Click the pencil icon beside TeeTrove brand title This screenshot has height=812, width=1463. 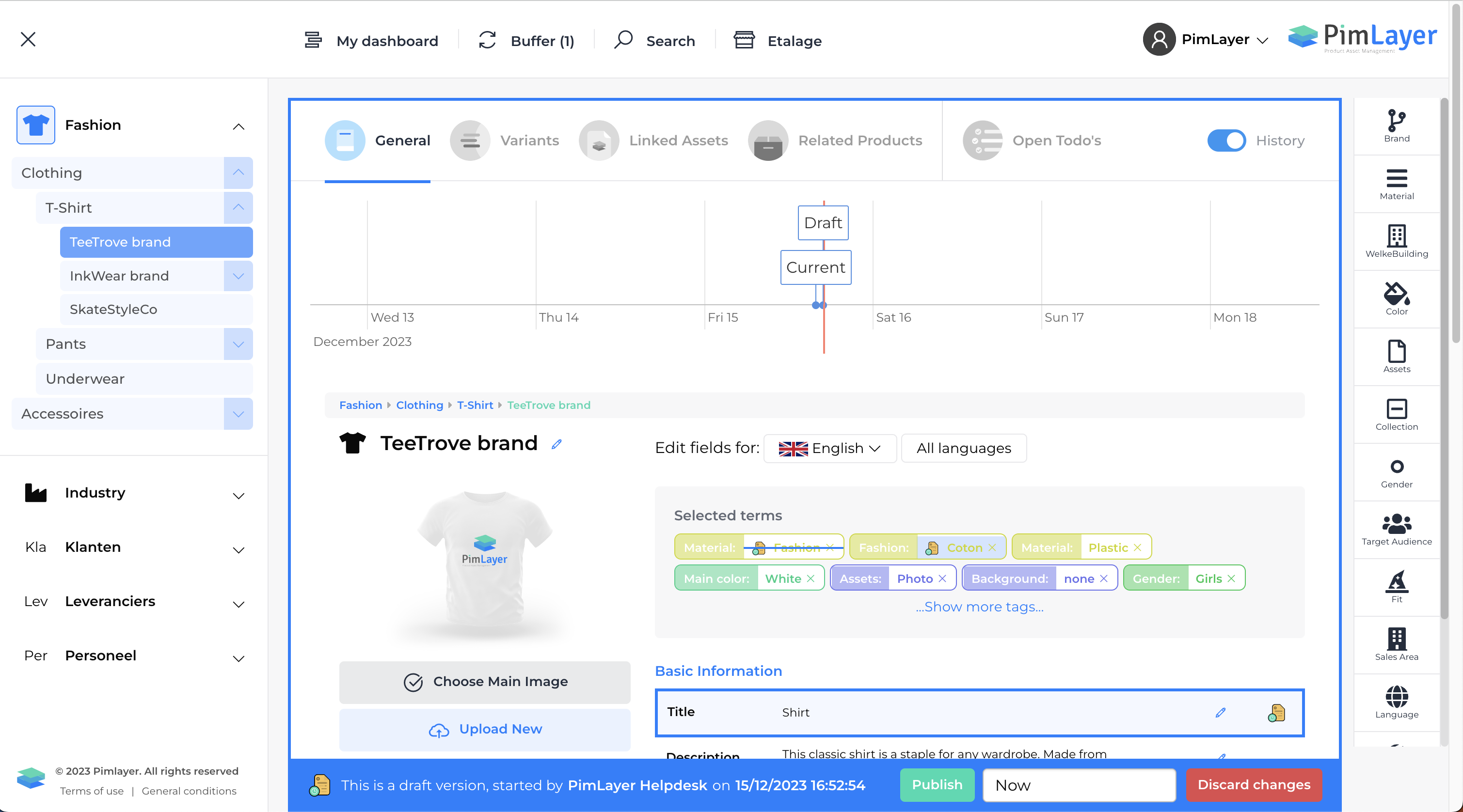[x=557, y=444]
